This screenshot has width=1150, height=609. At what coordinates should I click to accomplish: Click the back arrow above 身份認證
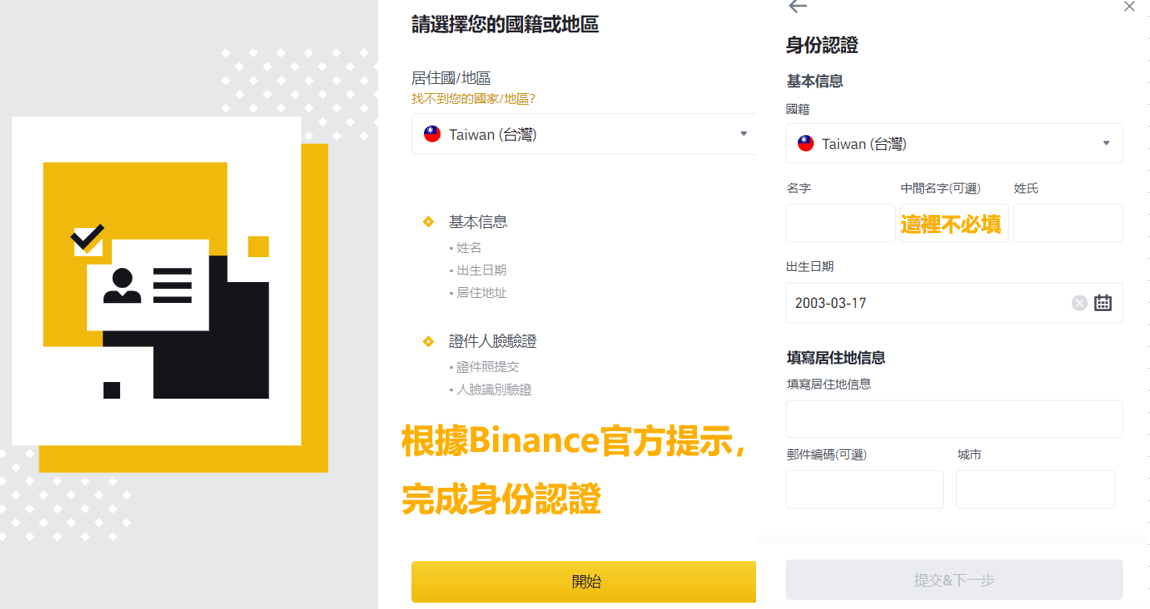797,7
